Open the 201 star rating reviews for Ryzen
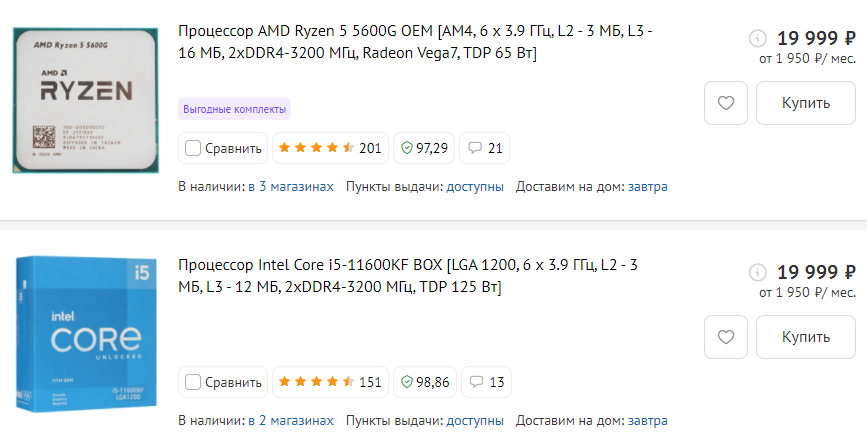 coord(329,149)
